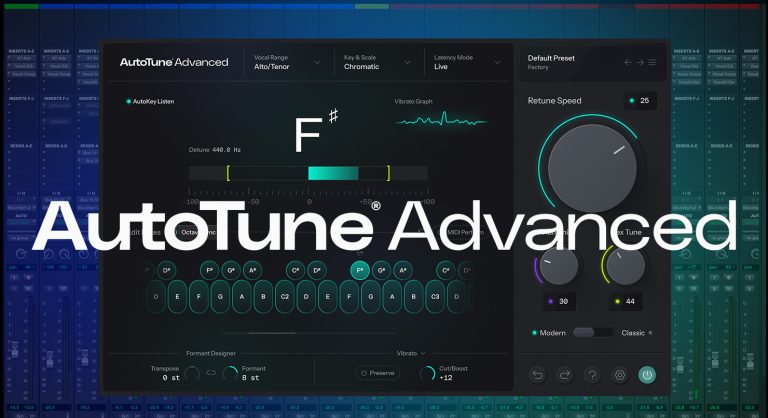Toggle the Modern/Classic mode switch
Viewport: 768px width, 418px height.
point(593,333)
